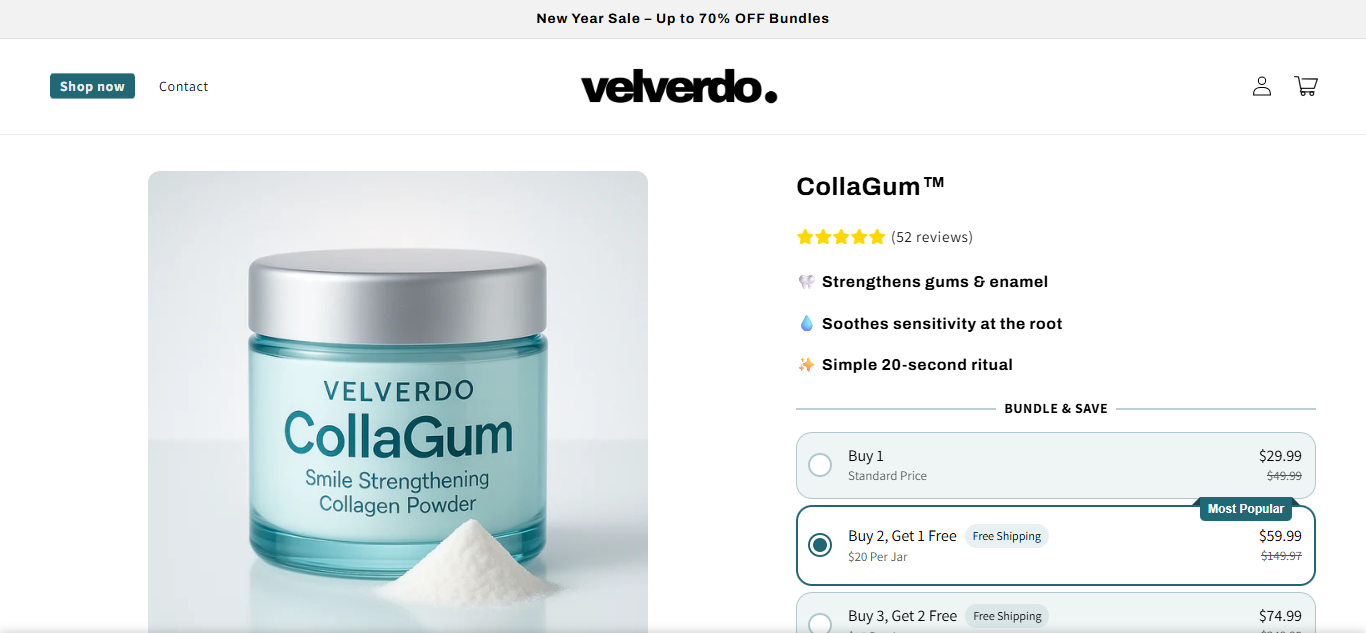The image size is (1366, 633).
Task: Click the New Year Sale announcement banner
Action: click(683, 19)
